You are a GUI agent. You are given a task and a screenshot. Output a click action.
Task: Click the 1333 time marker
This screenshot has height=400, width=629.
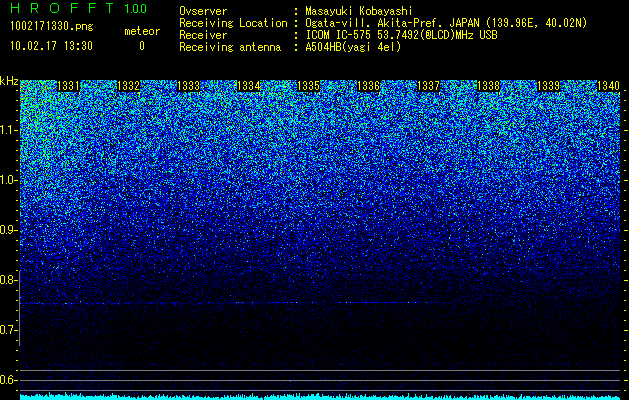tap(189, 86)
